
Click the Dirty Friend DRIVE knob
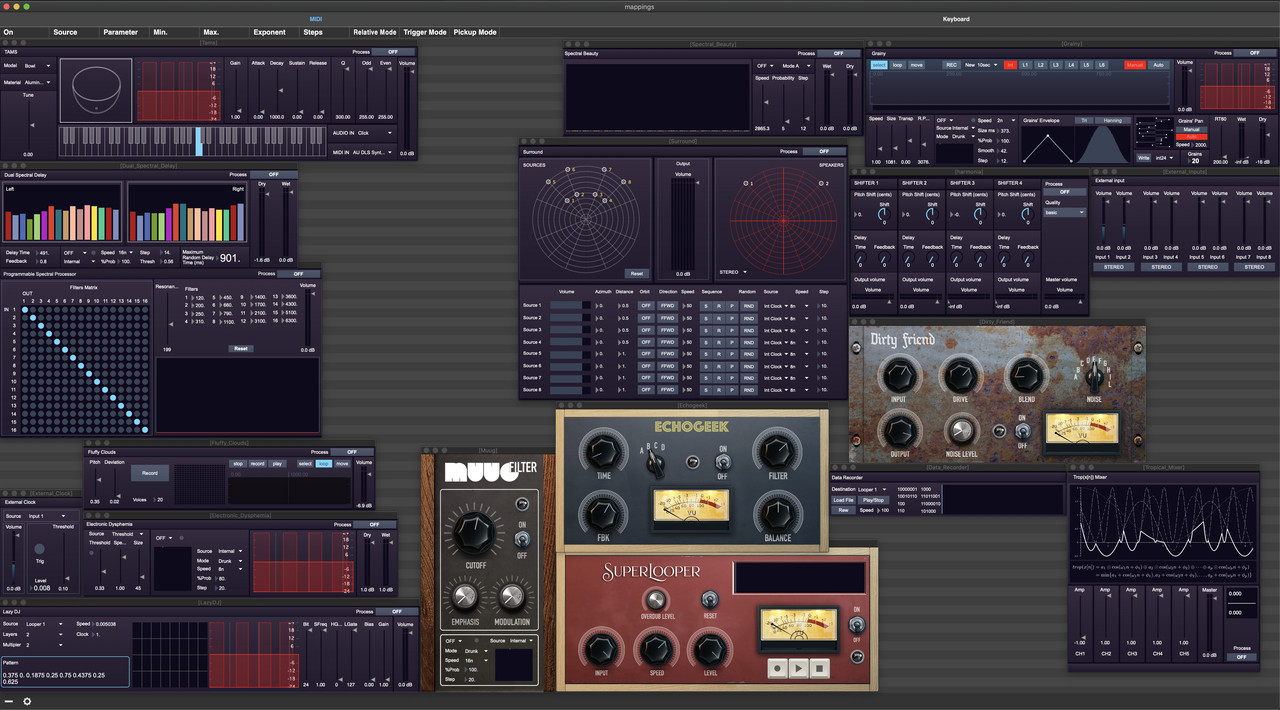(961, 376)
